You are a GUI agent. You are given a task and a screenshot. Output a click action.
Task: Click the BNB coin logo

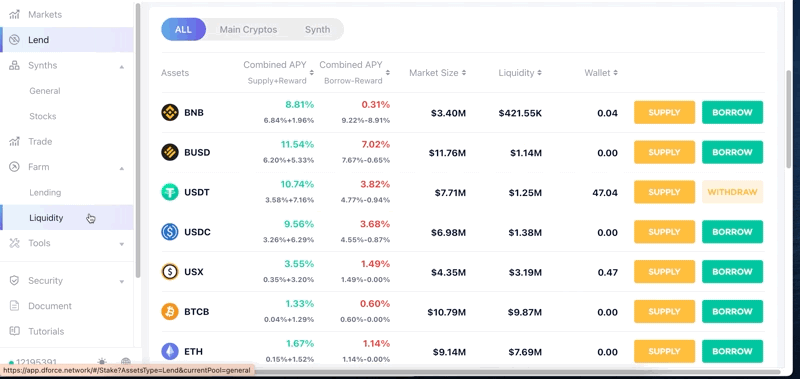(x=170, y=112)
